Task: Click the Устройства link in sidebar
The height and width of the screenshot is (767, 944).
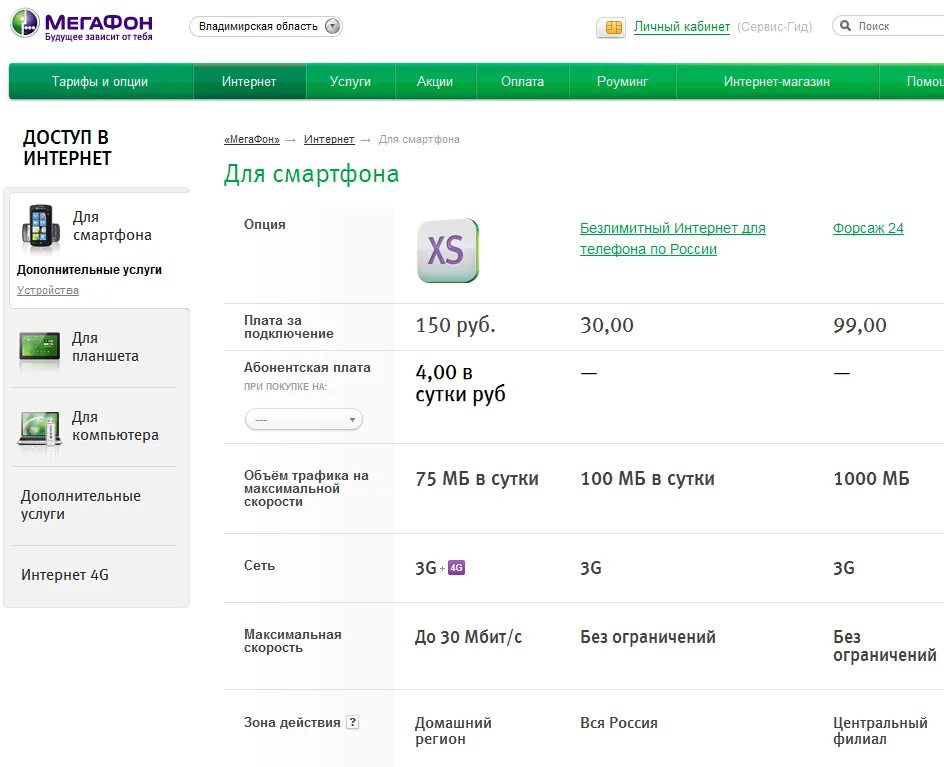Action: (x=48, y=290)
